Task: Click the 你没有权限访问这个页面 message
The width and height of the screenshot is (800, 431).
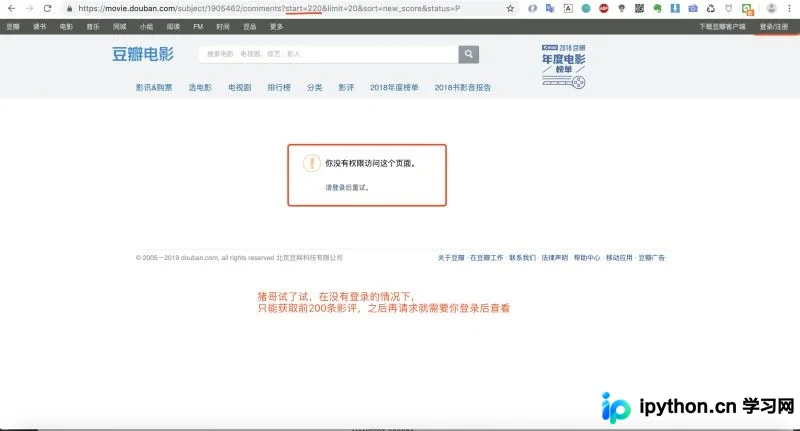Action: pos(370,164)
